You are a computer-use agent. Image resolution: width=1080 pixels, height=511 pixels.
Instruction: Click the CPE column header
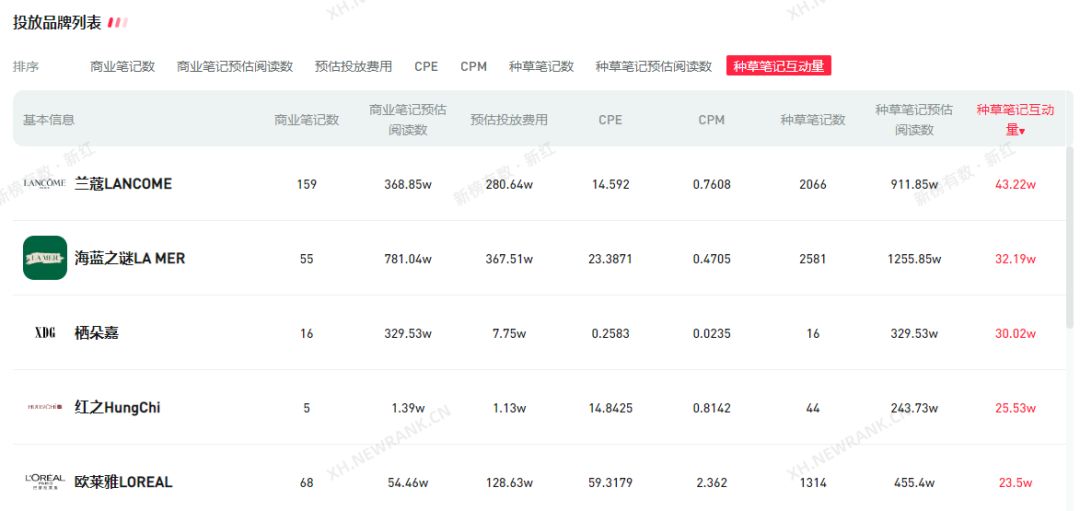[x=610, y=120]
